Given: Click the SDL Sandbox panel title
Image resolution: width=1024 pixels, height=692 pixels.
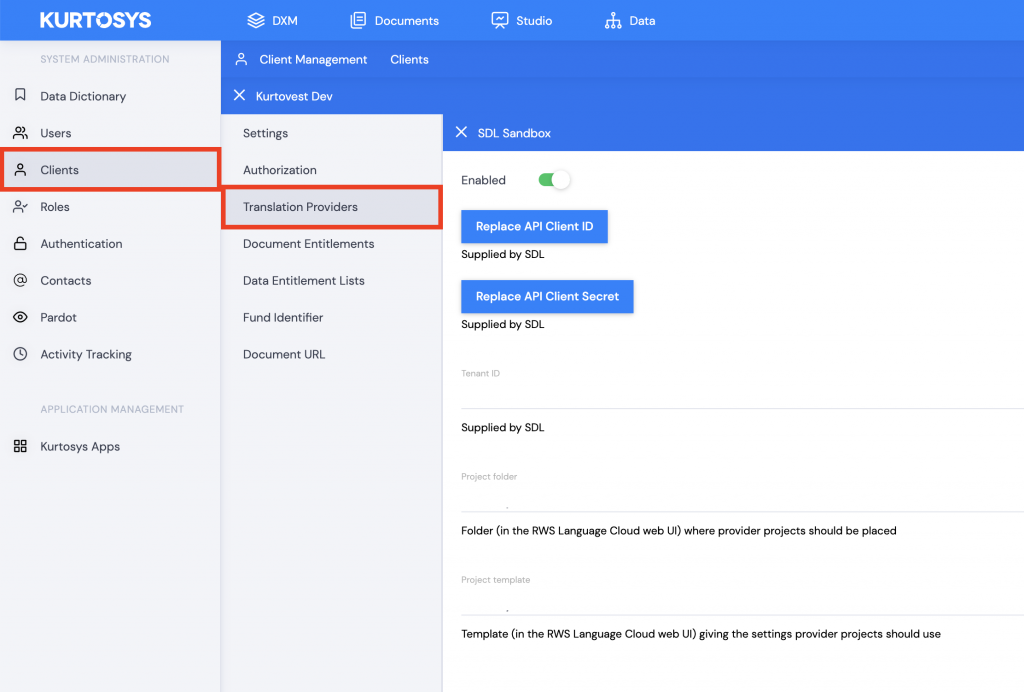Looking at the screenshot, I should [514, 133].
